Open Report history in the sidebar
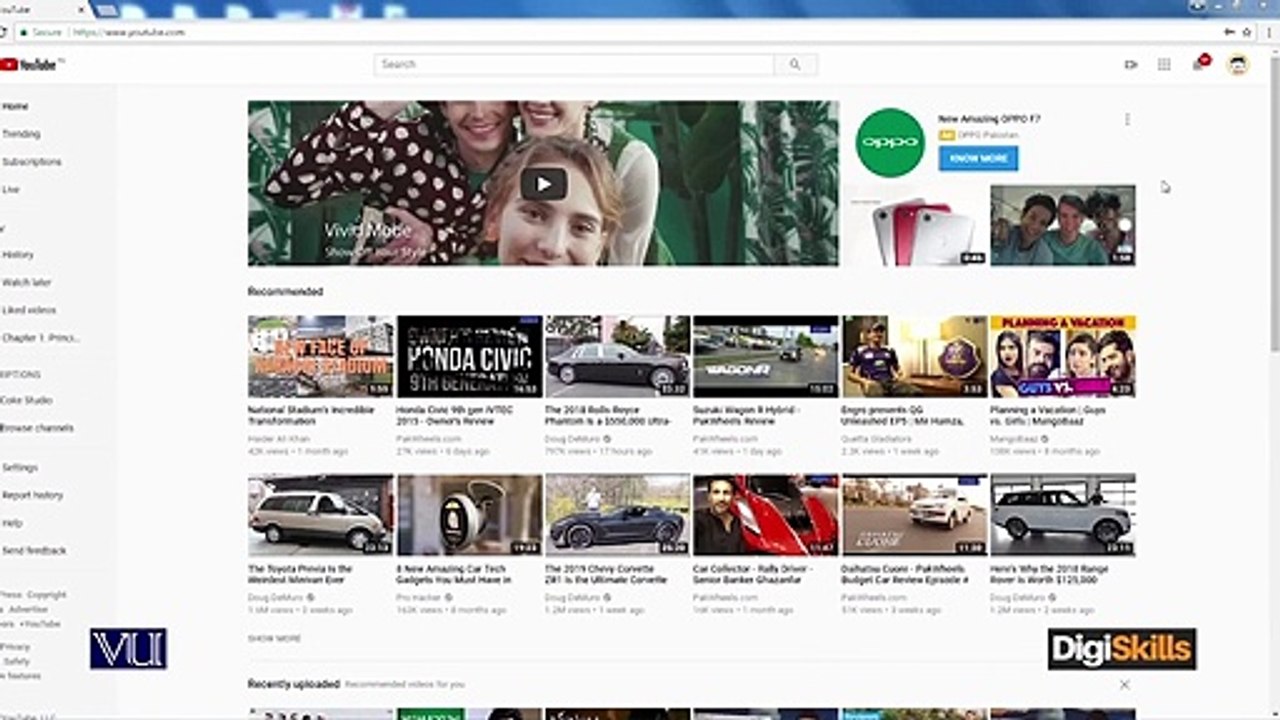This screenshot has height=720, width=1280. (x=33, y=495)
